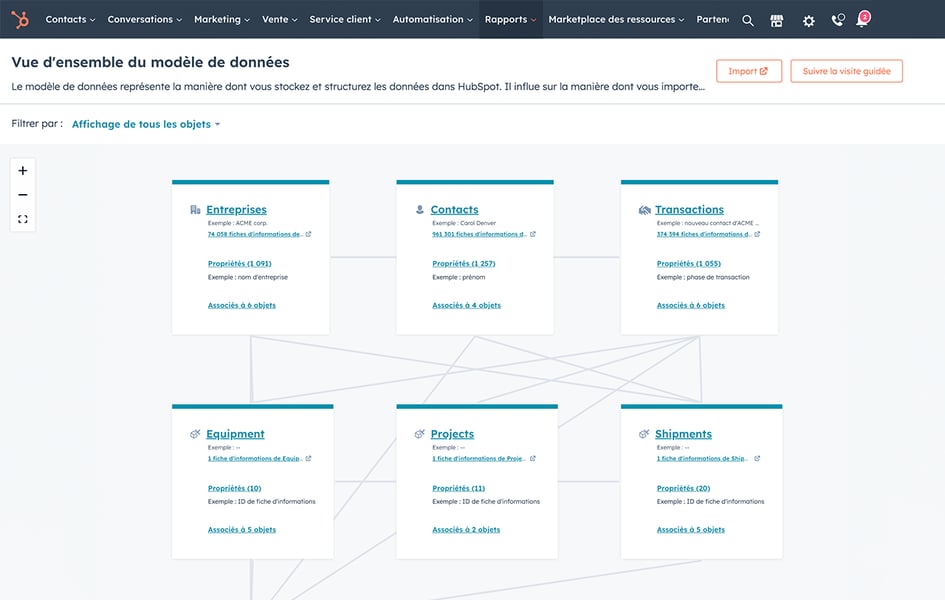Screen dimensions: 945x600
Task: Click the person icon on the Contacts card
Action: [x=421, y=209]
